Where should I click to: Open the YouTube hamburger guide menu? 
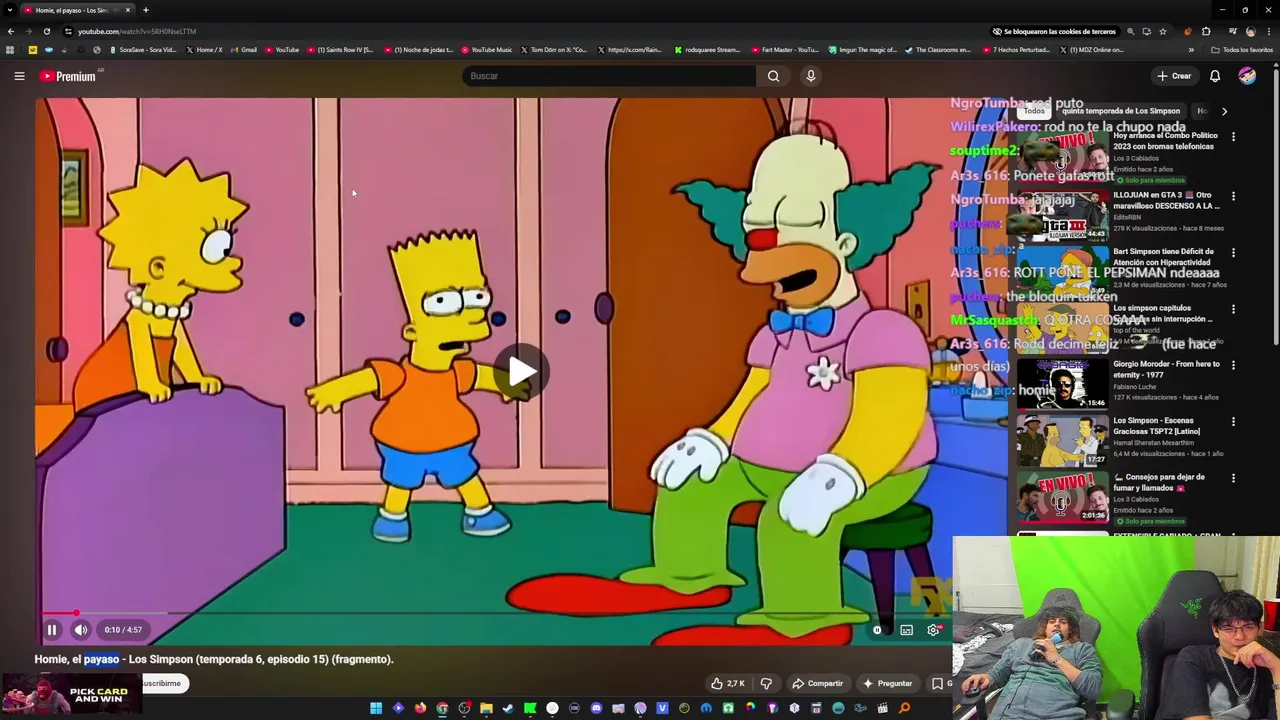coord(19,76)
